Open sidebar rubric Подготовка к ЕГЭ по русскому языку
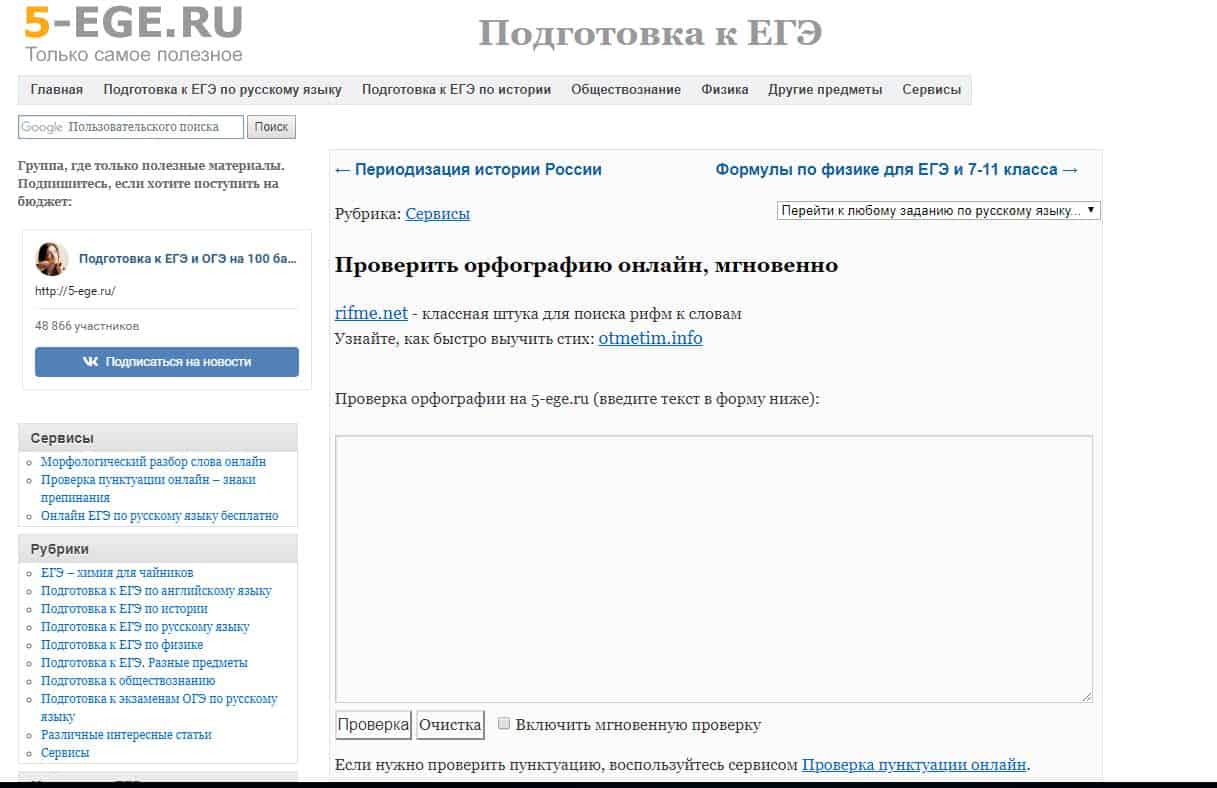This screenshot has width=1217, height=788. pyautogui.click(x=145, y=627)
